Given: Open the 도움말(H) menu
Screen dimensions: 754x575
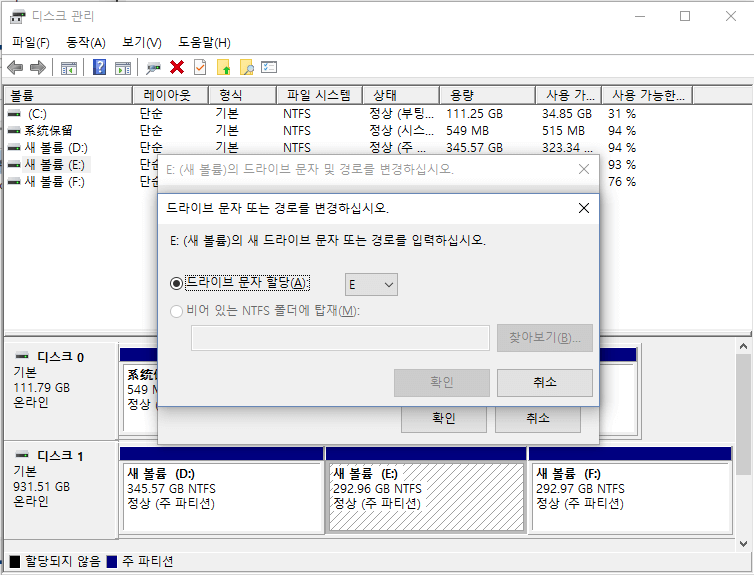Looking at the screenshot, I should point(204,43).
